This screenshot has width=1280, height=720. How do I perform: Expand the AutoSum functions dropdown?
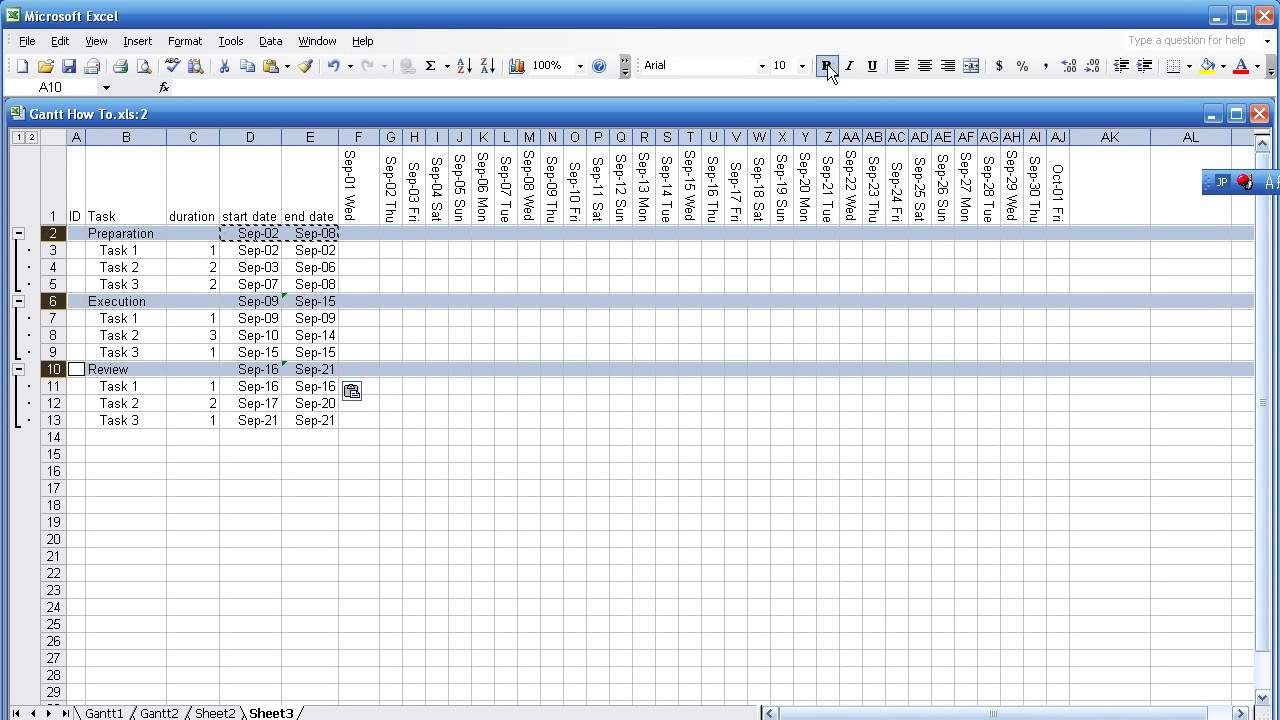[x=447, y=66]
